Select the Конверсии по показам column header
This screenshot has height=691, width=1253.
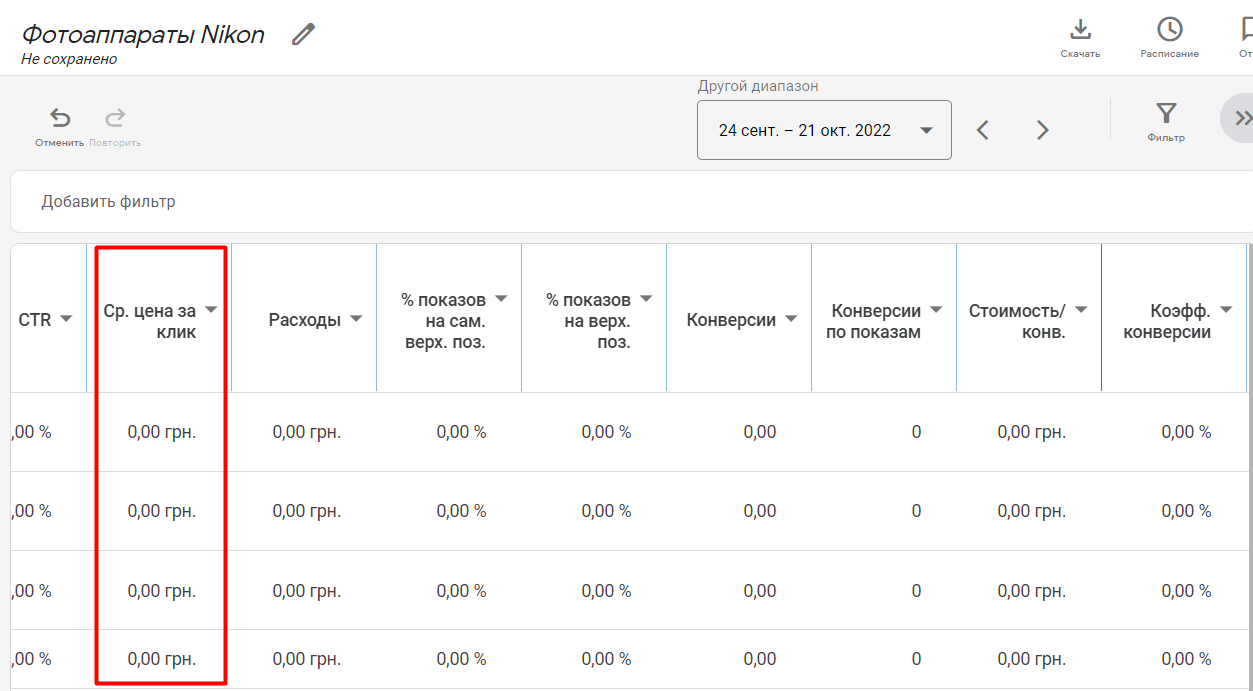point(872,321)
